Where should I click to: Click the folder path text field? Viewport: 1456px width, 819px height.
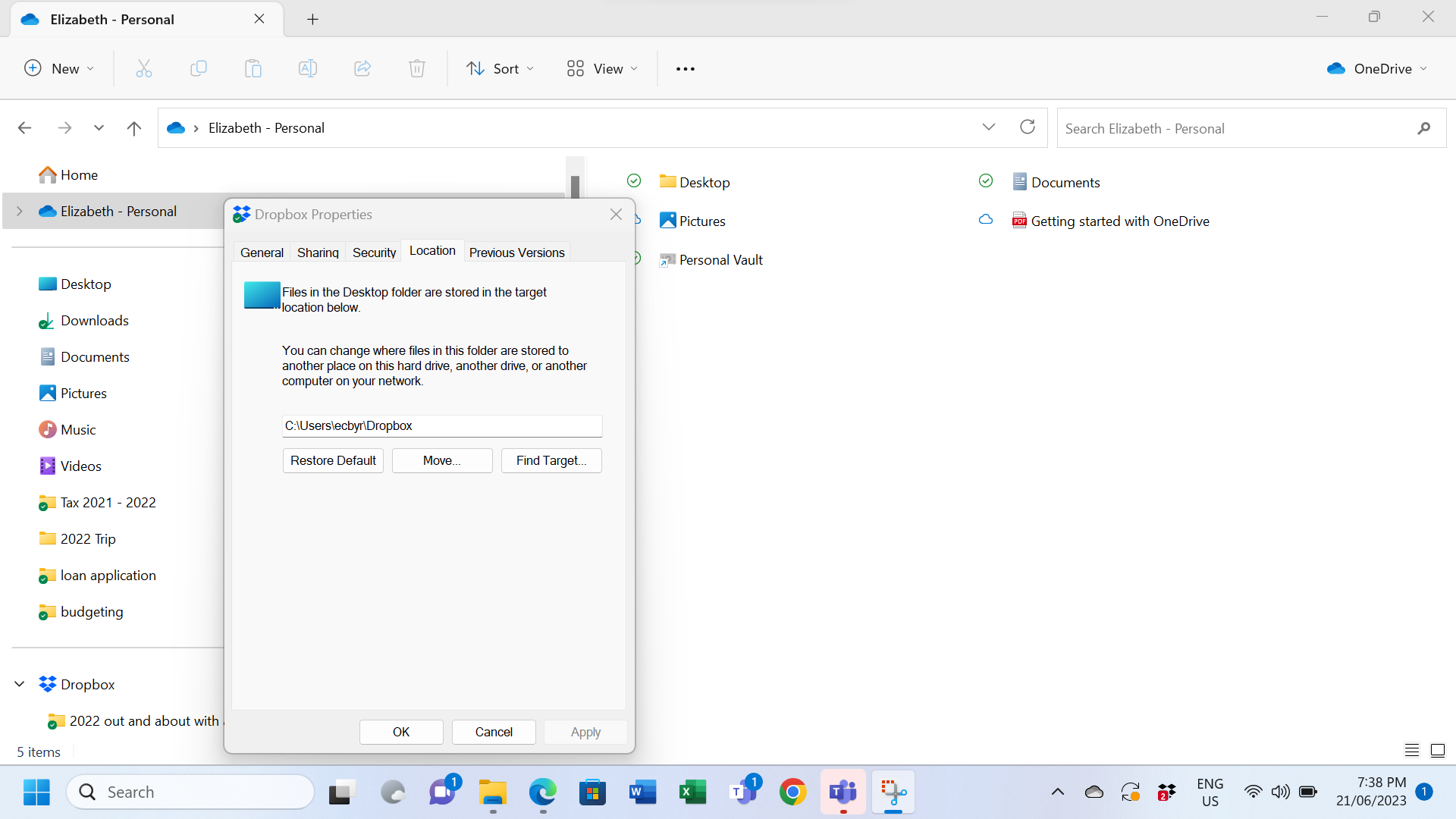pos(442,426)
